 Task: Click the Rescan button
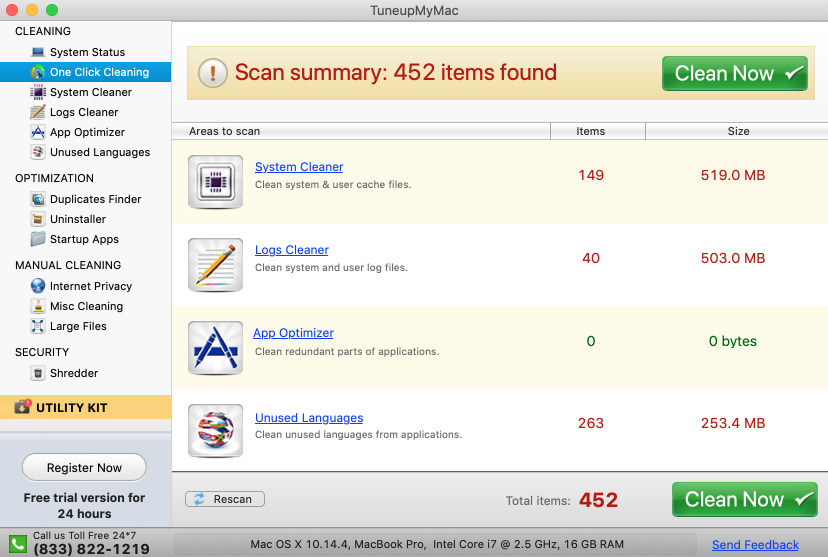coord(225,499)
